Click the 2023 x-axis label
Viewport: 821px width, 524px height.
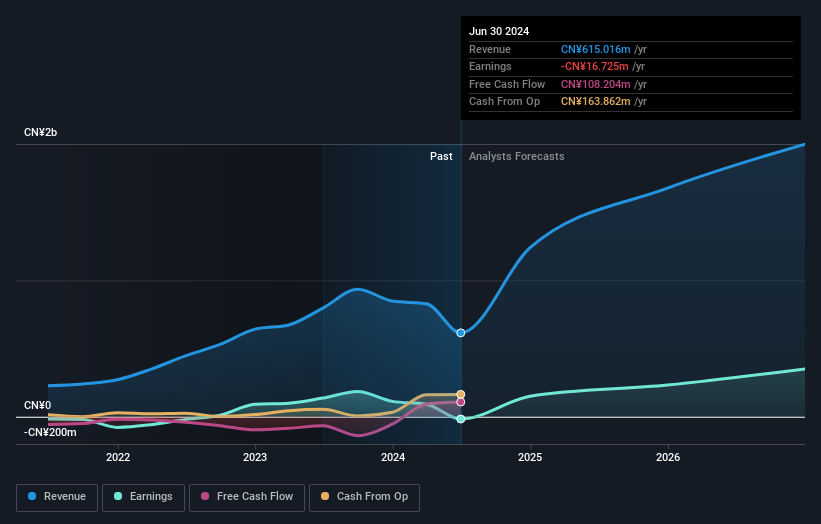click(255, 457)
